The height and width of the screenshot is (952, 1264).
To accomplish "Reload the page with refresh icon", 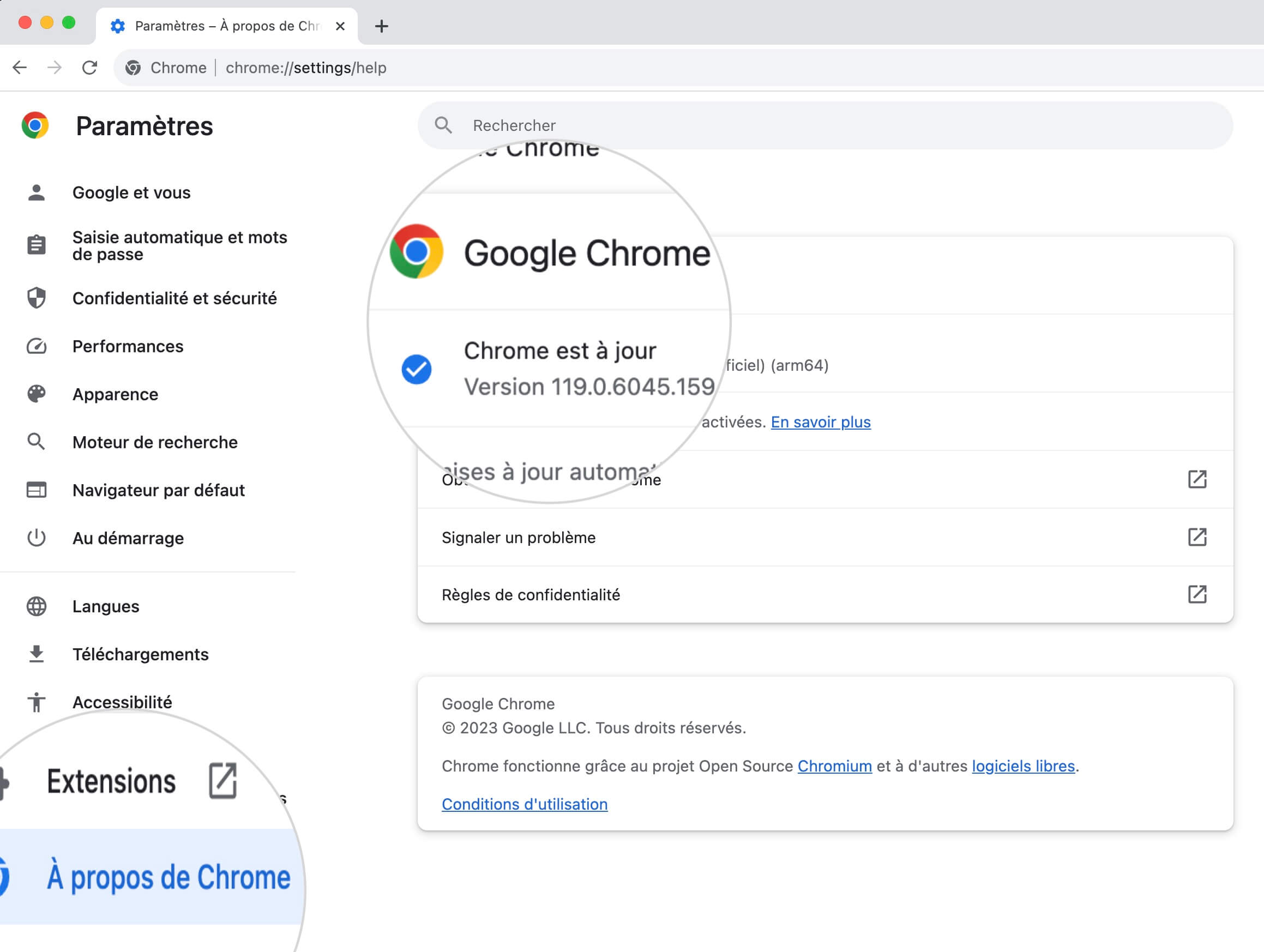I will [x=90, y=68].
